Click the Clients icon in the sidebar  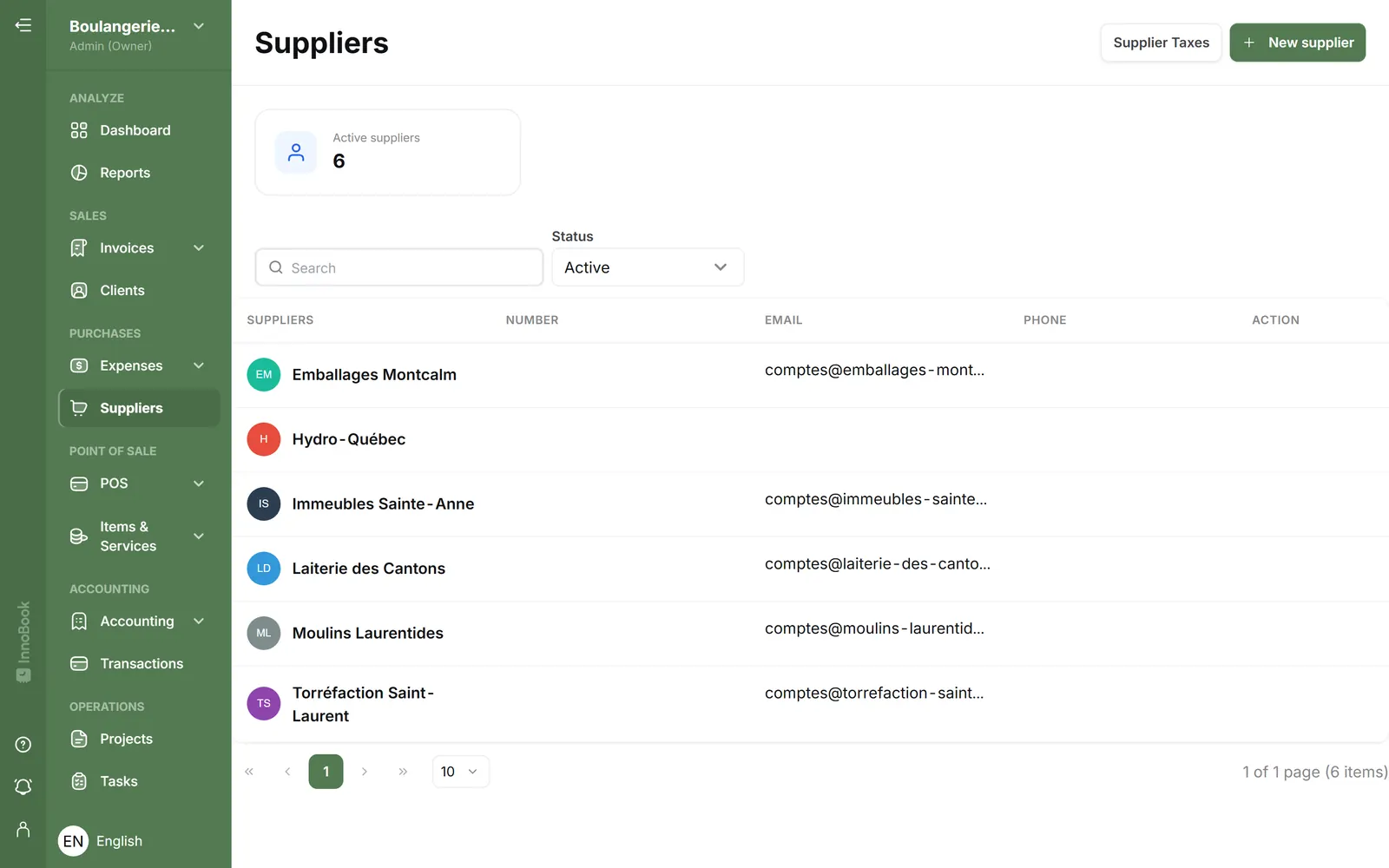click(79, 291)
